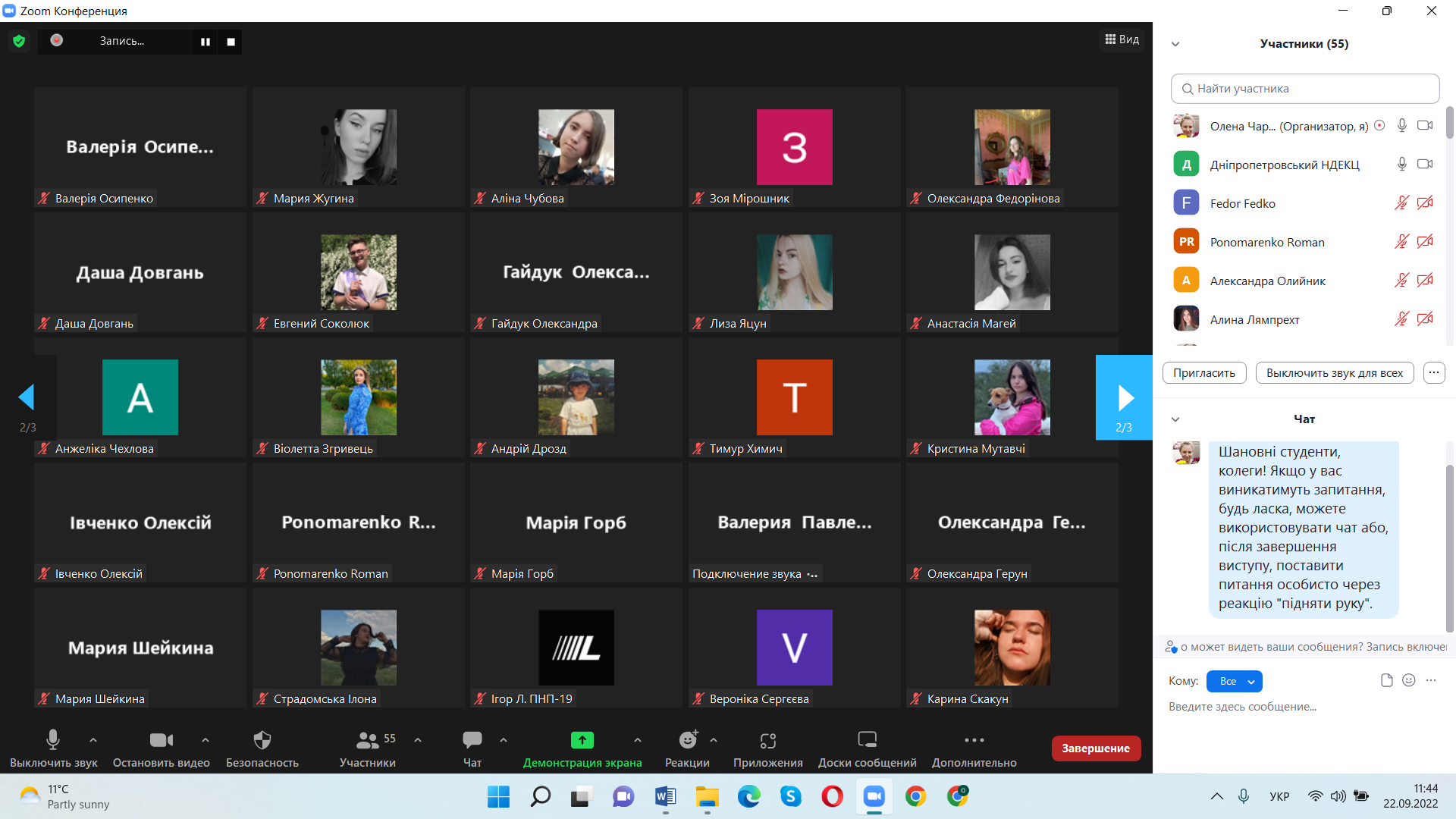Click the УКР language indicator
Viewport: 1456px width, 819px height.
coord(1279,796)
